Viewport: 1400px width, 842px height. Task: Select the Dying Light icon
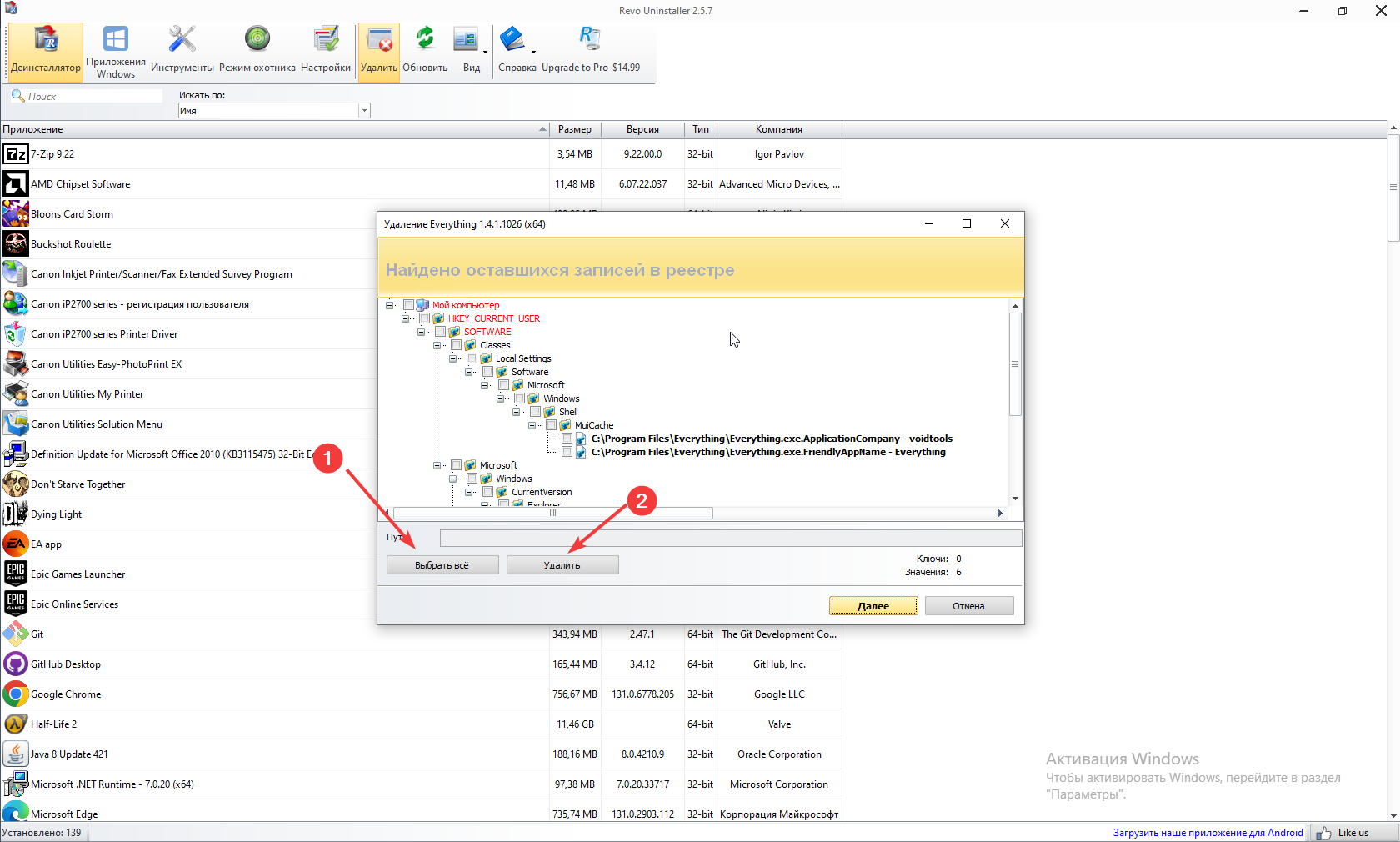(15, 514)
